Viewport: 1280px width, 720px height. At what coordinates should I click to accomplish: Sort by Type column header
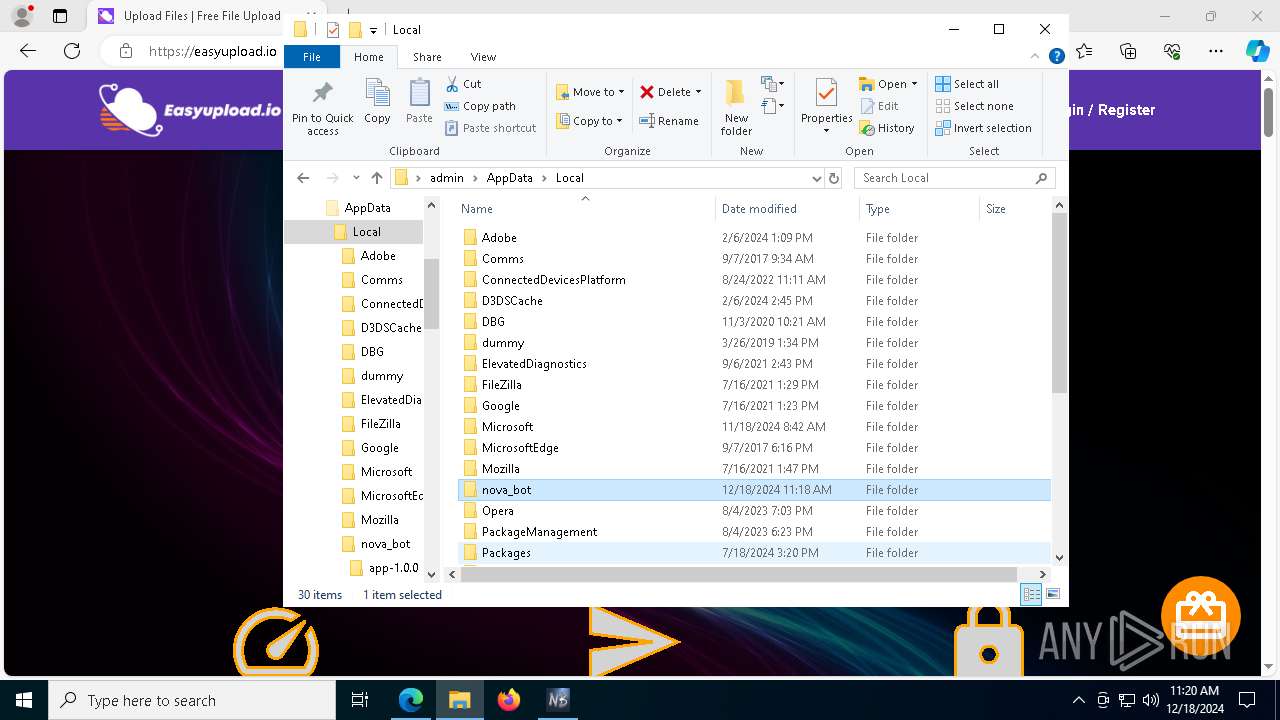918,209
